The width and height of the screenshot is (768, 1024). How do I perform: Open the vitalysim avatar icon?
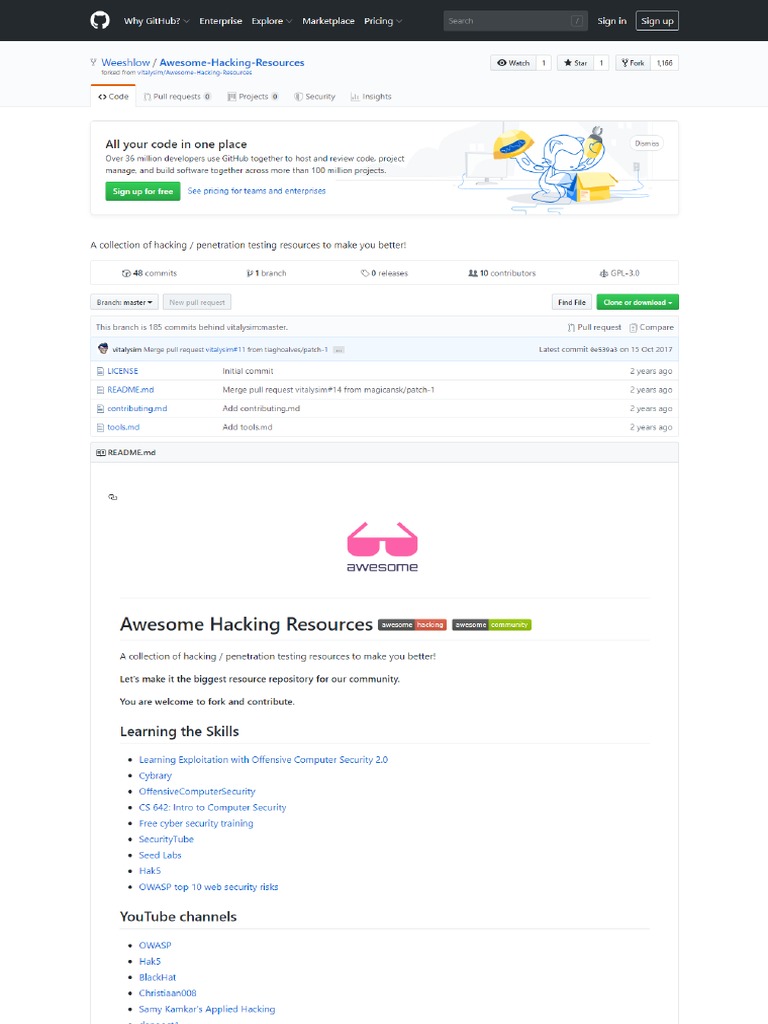click(103, 349)
